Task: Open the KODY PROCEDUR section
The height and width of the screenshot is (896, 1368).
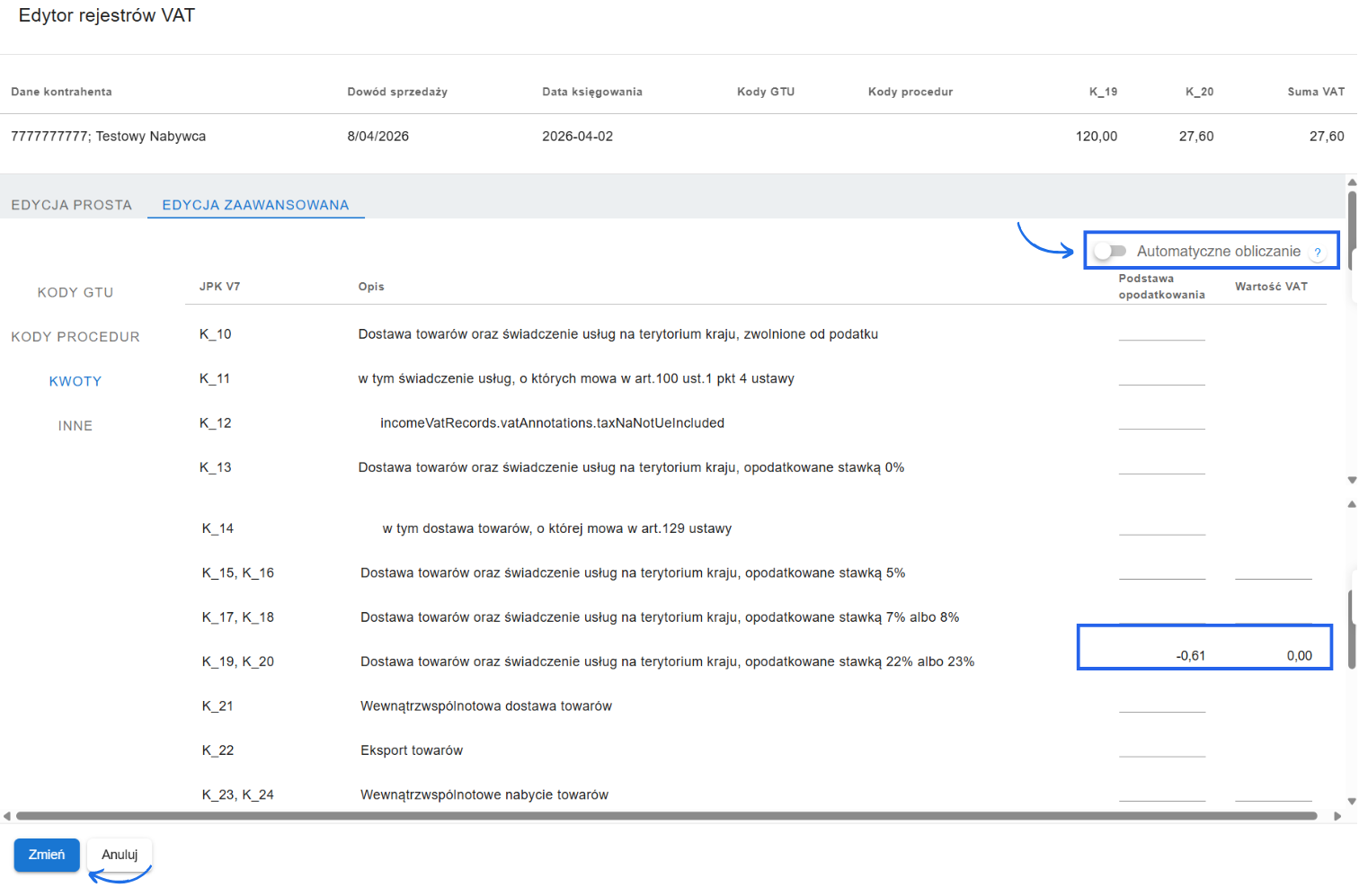Action: tap(76, 336)
